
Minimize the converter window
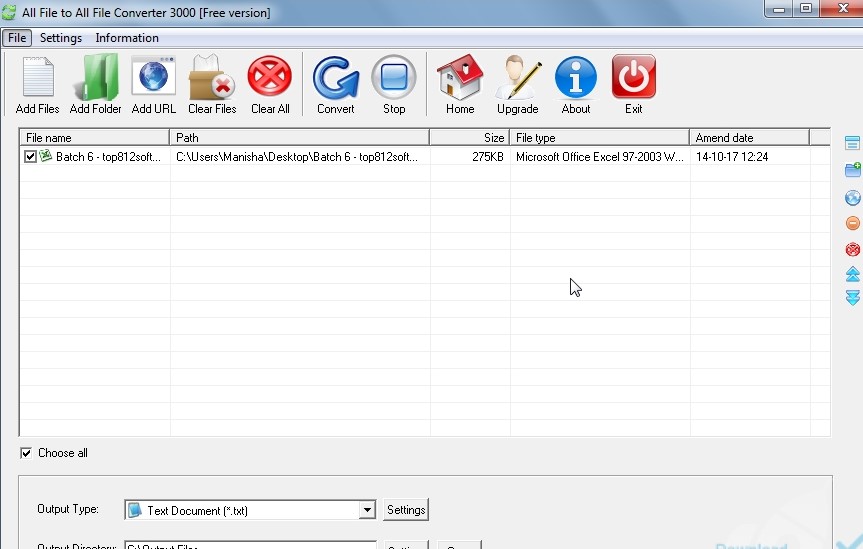pyautogui.click(x=779, y=9)
